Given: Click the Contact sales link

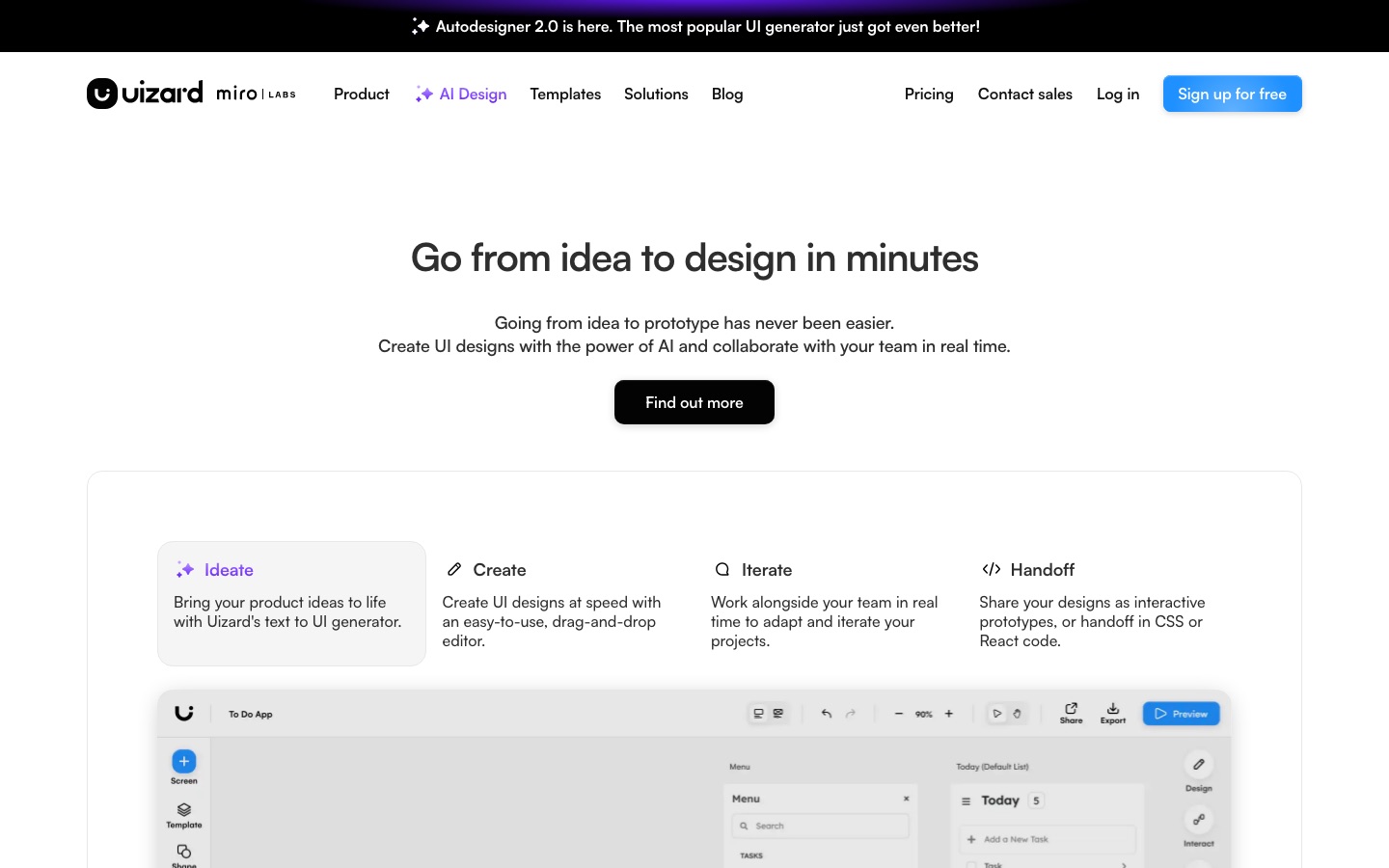Looking at the screenshot, I should point(1025,94).
